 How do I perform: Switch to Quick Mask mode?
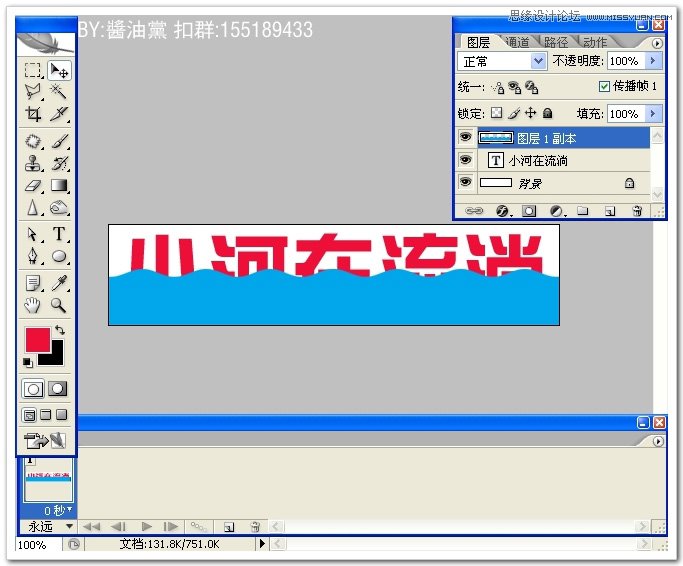(x=57, y=389)
